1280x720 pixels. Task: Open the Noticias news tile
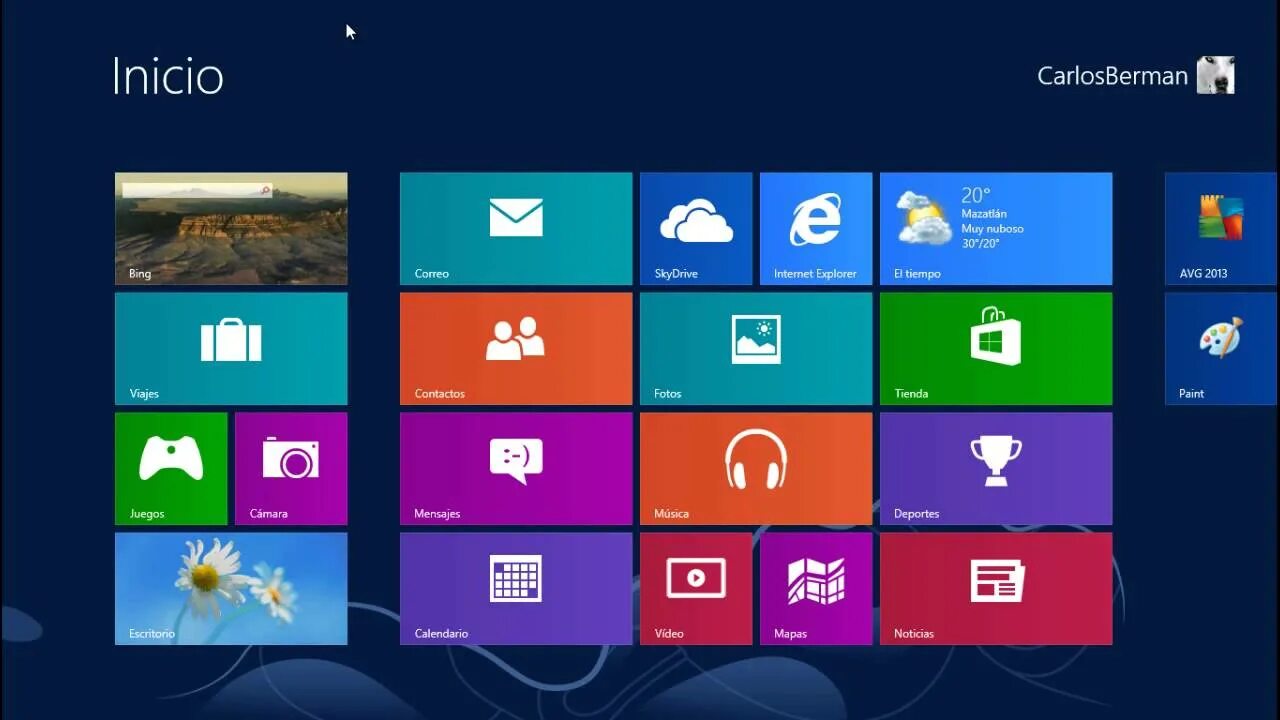[x=996, y=589]
